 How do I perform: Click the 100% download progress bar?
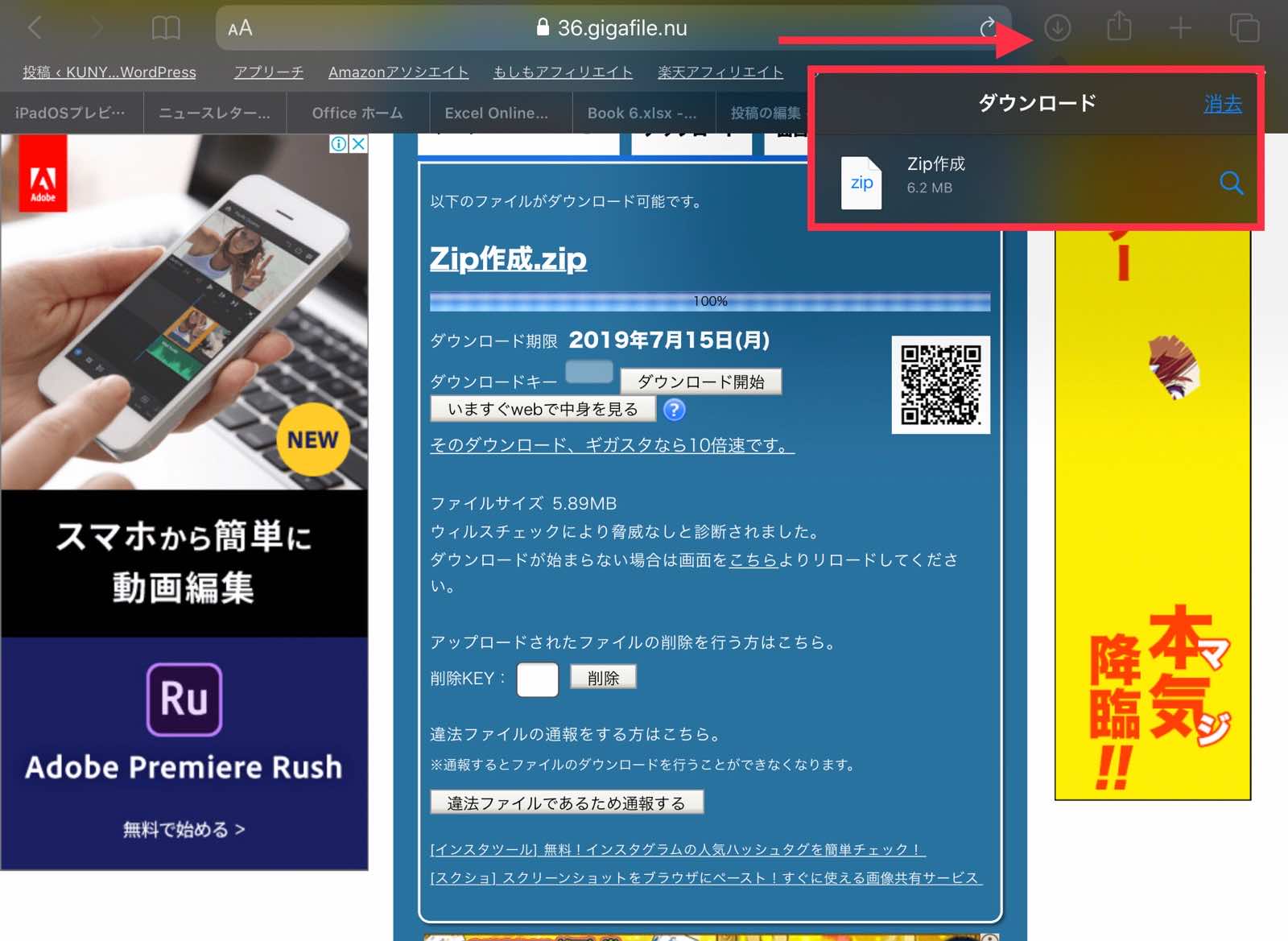pos(710,301)
